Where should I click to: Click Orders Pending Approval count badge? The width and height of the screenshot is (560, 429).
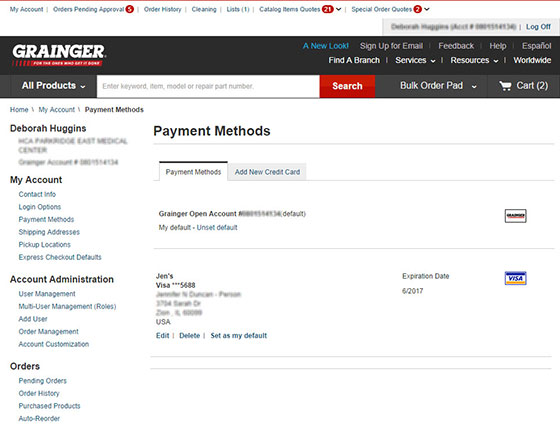130,9
